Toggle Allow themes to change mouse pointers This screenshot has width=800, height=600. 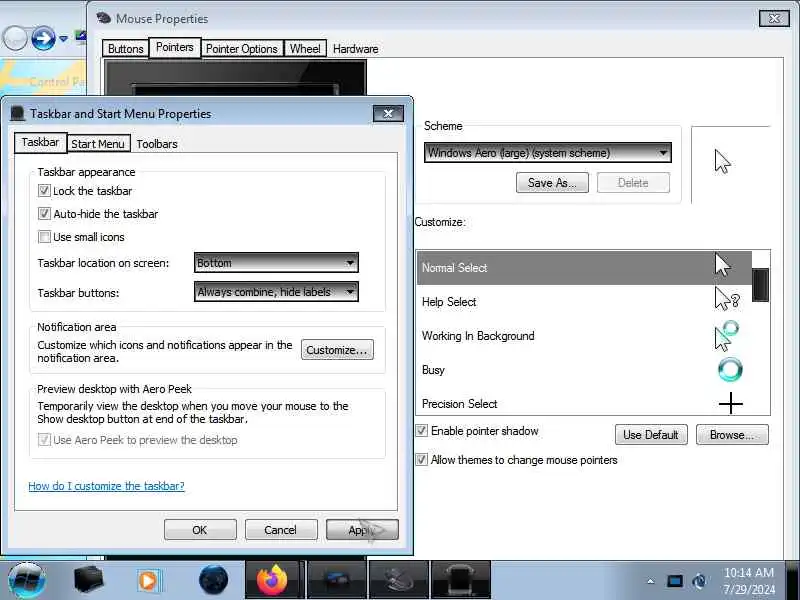(421, 460)
